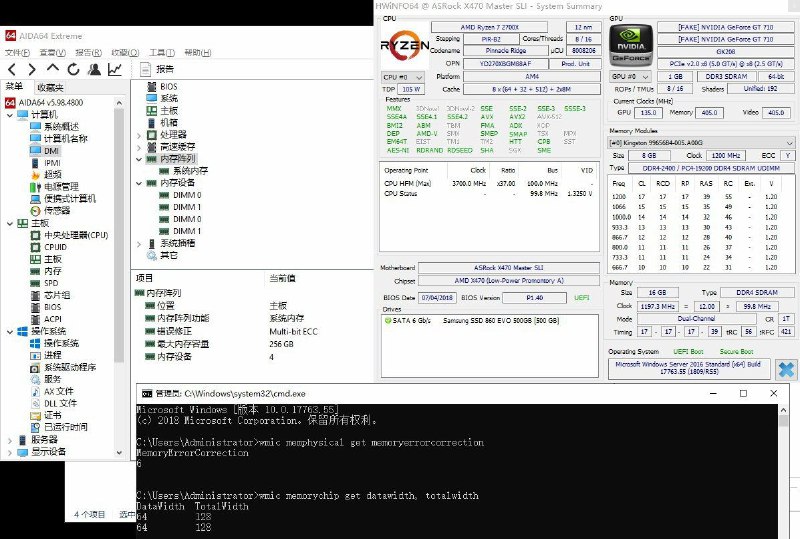
Task: Select 计算机名称 in the left tree
Action: (x=65, y=139)
